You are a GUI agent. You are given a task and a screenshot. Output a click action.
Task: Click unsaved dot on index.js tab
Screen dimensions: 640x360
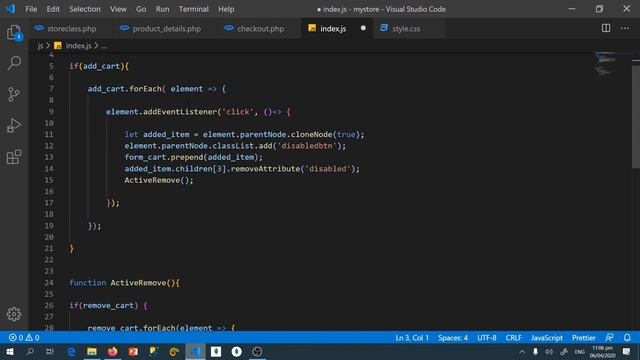click(363, 28)
